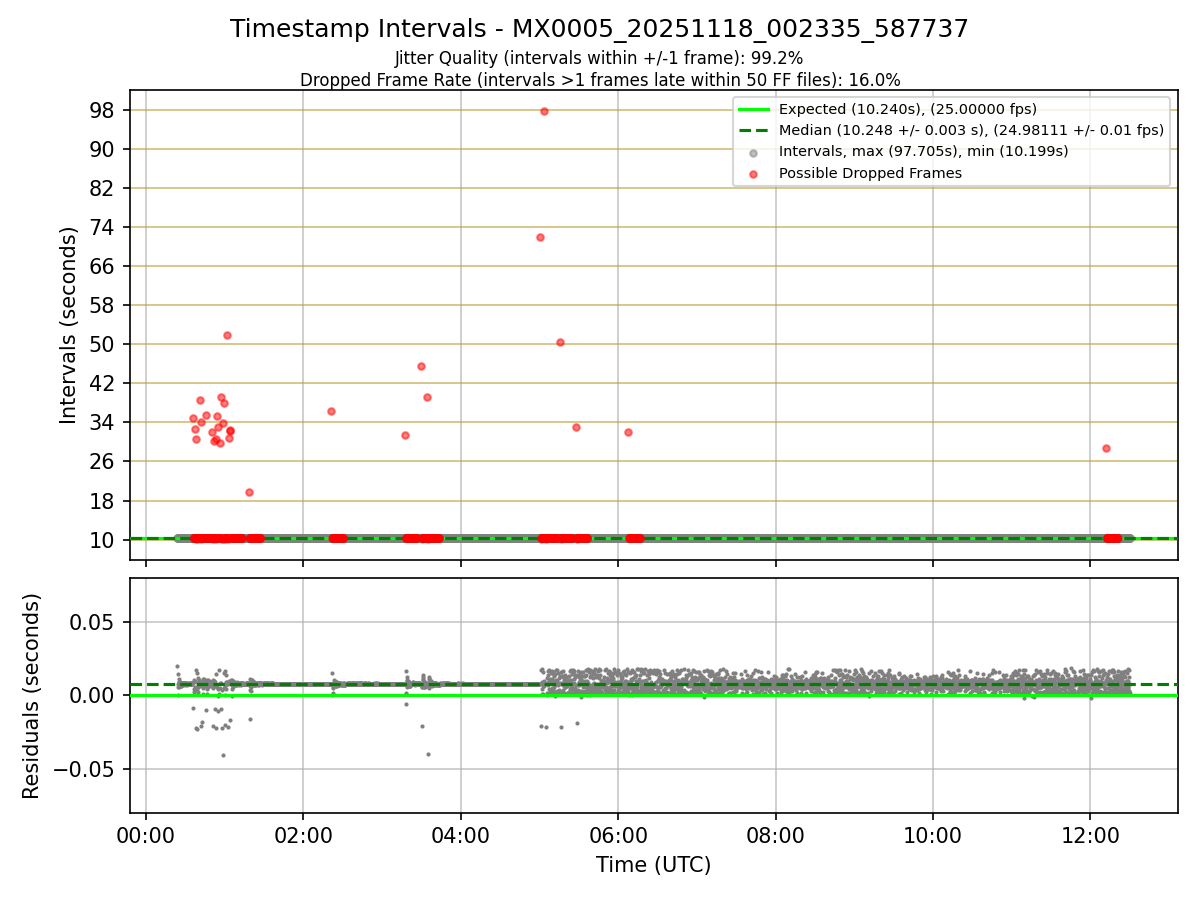This screenshot has width=1200, height=900.
Task: Select the Jitter Quality 99.2% subtitle line
Action: tap(599, 58)
